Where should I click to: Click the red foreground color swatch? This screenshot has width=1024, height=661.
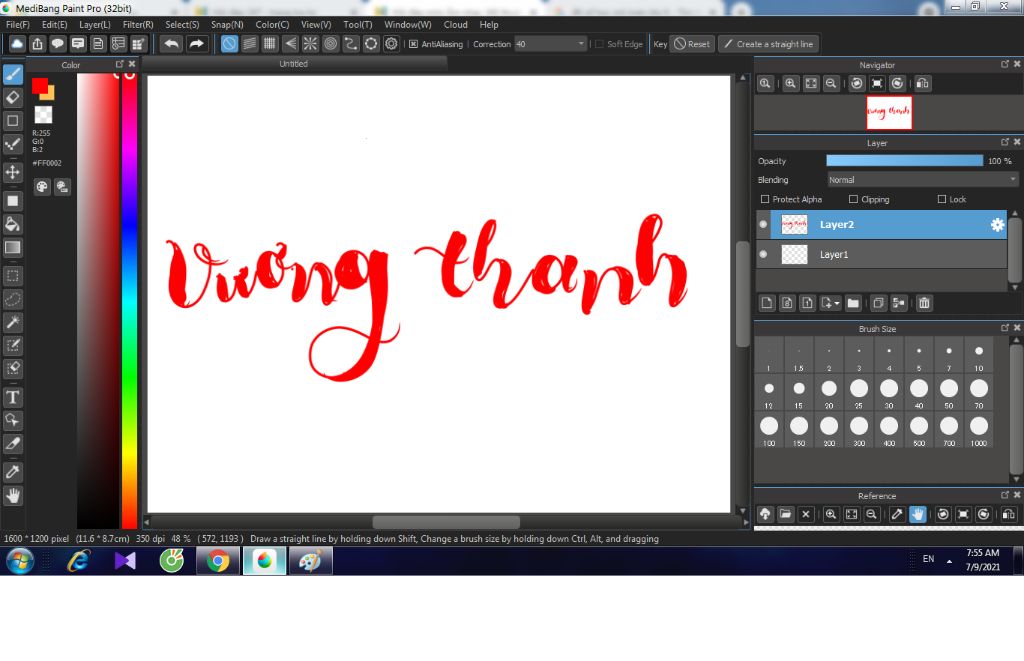click(40, 86)
